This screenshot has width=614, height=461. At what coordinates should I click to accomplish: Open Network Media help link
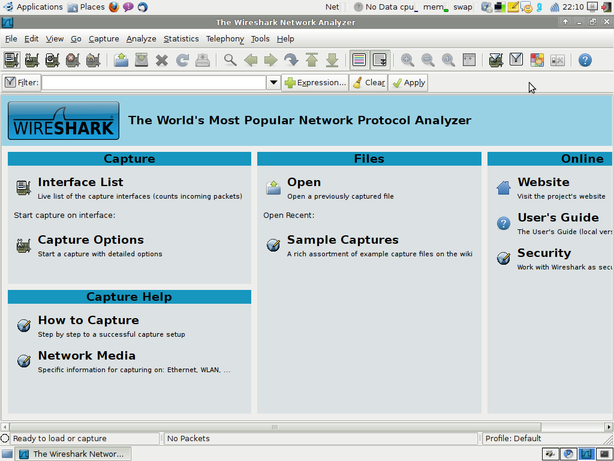coord(87,355)
